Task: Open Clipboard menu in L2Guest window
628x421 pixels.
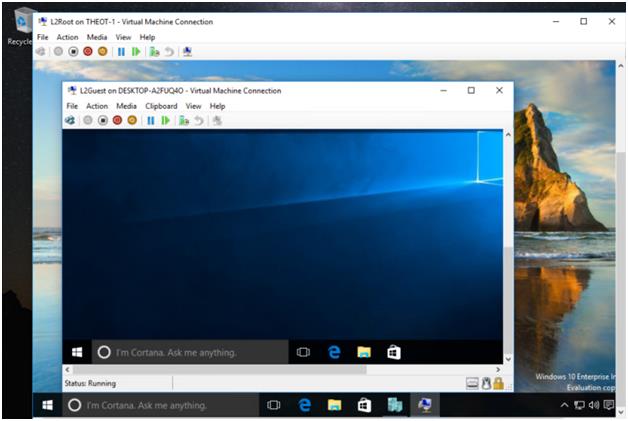Action: click(x=161, y=106)
